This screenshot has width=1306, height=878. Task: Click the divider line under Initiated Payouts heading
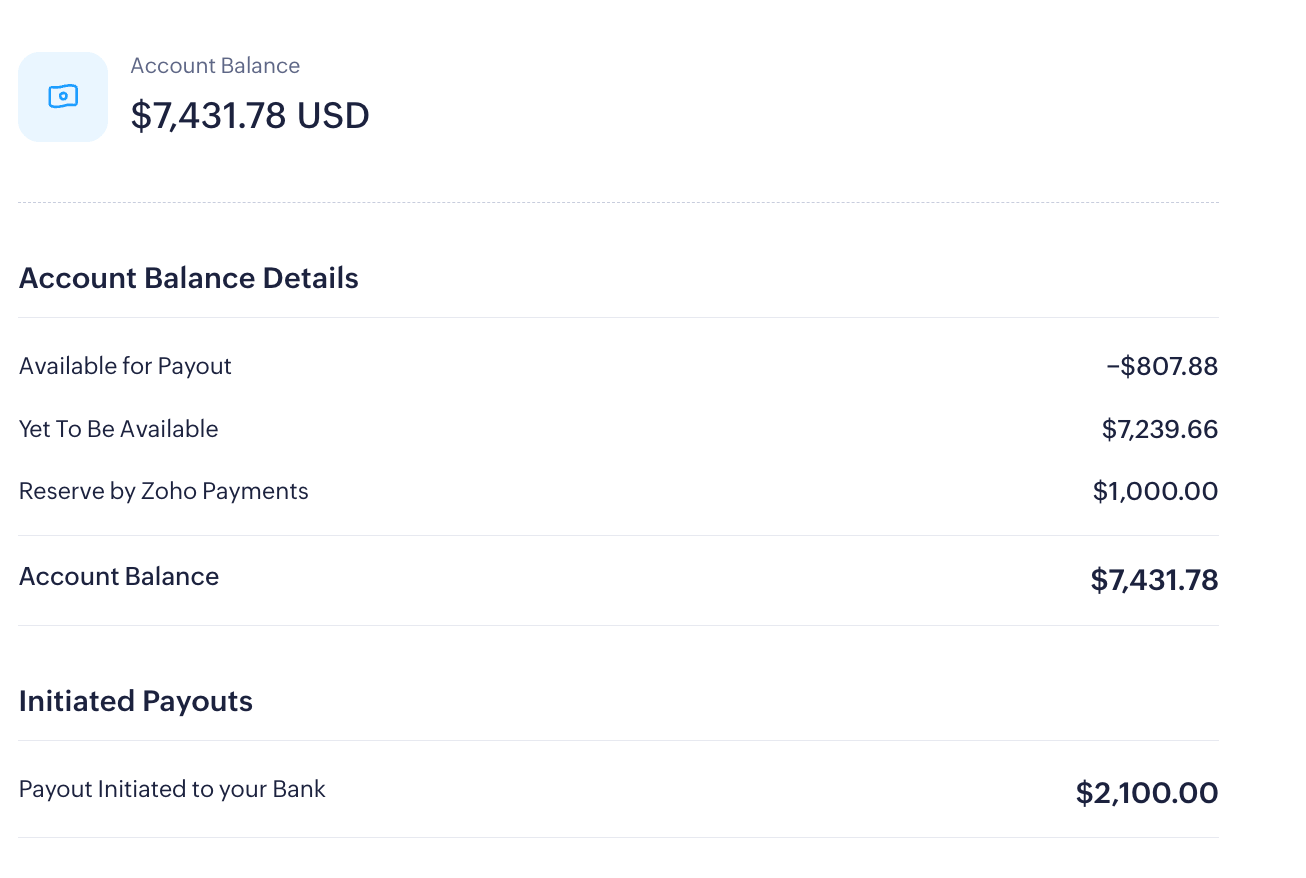(618, 741)
